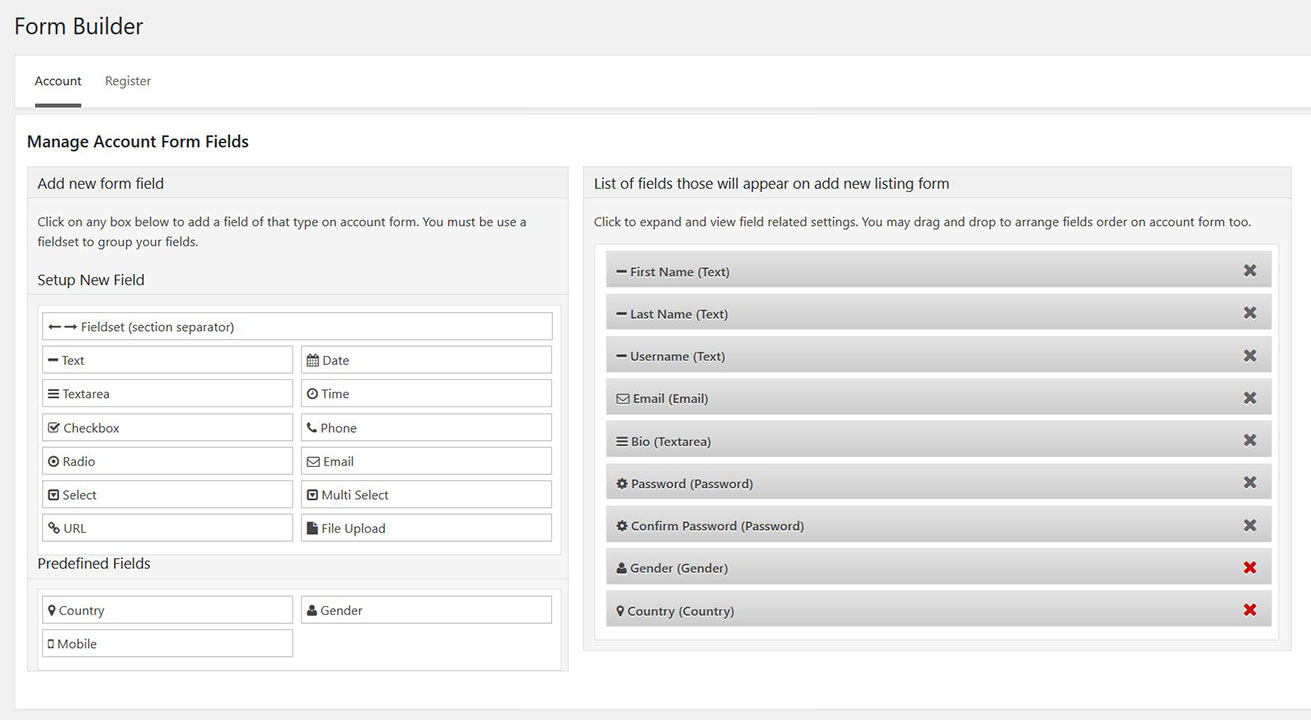This screenshot has height=720, width=1311.
Task: Switch to the Register tab
Action: (x=127, y=80)
